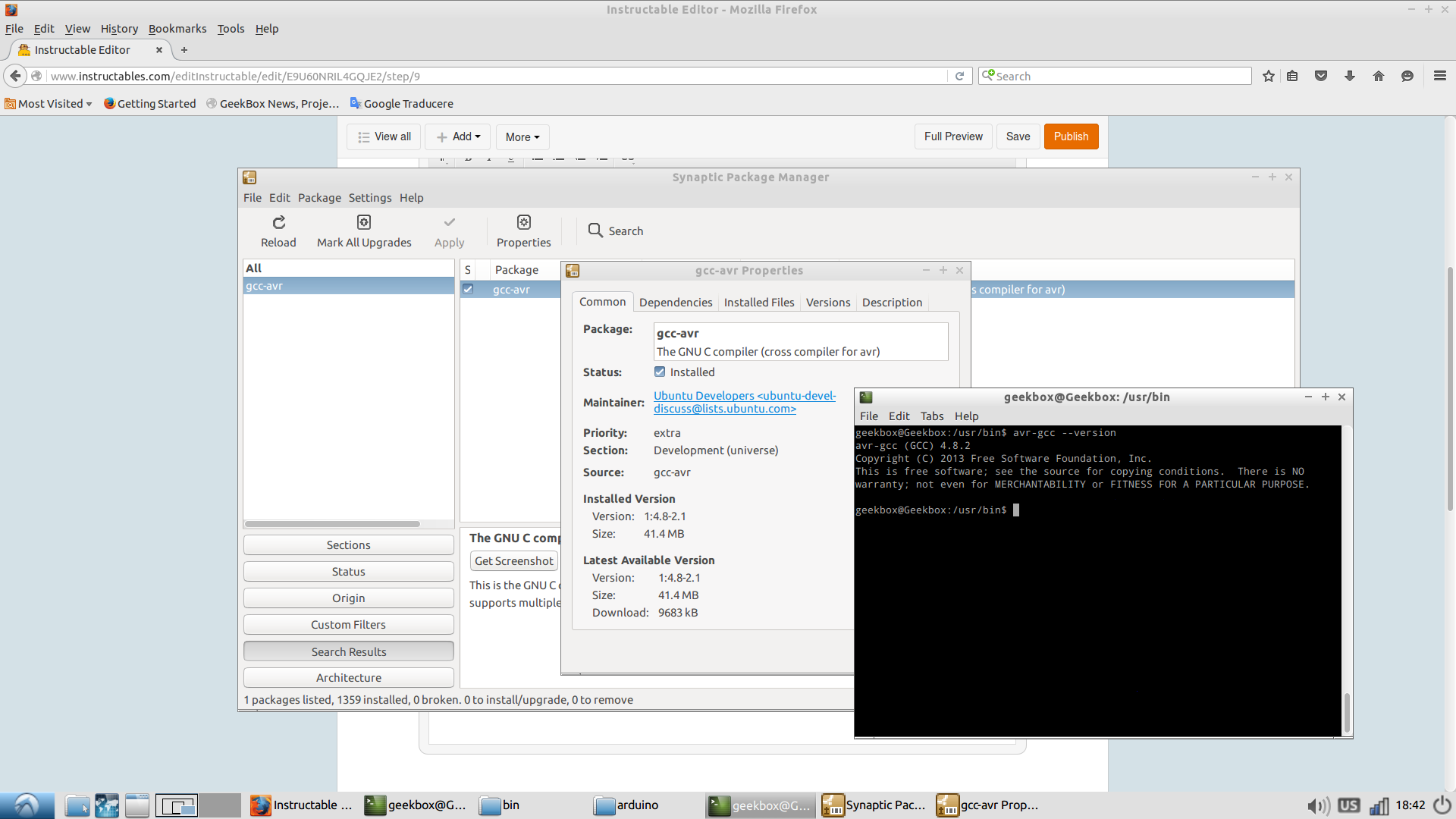Screen dimensions: 1456x819
Task: Click the Apply icon in Synaptic toolbar
Action: 449,230
